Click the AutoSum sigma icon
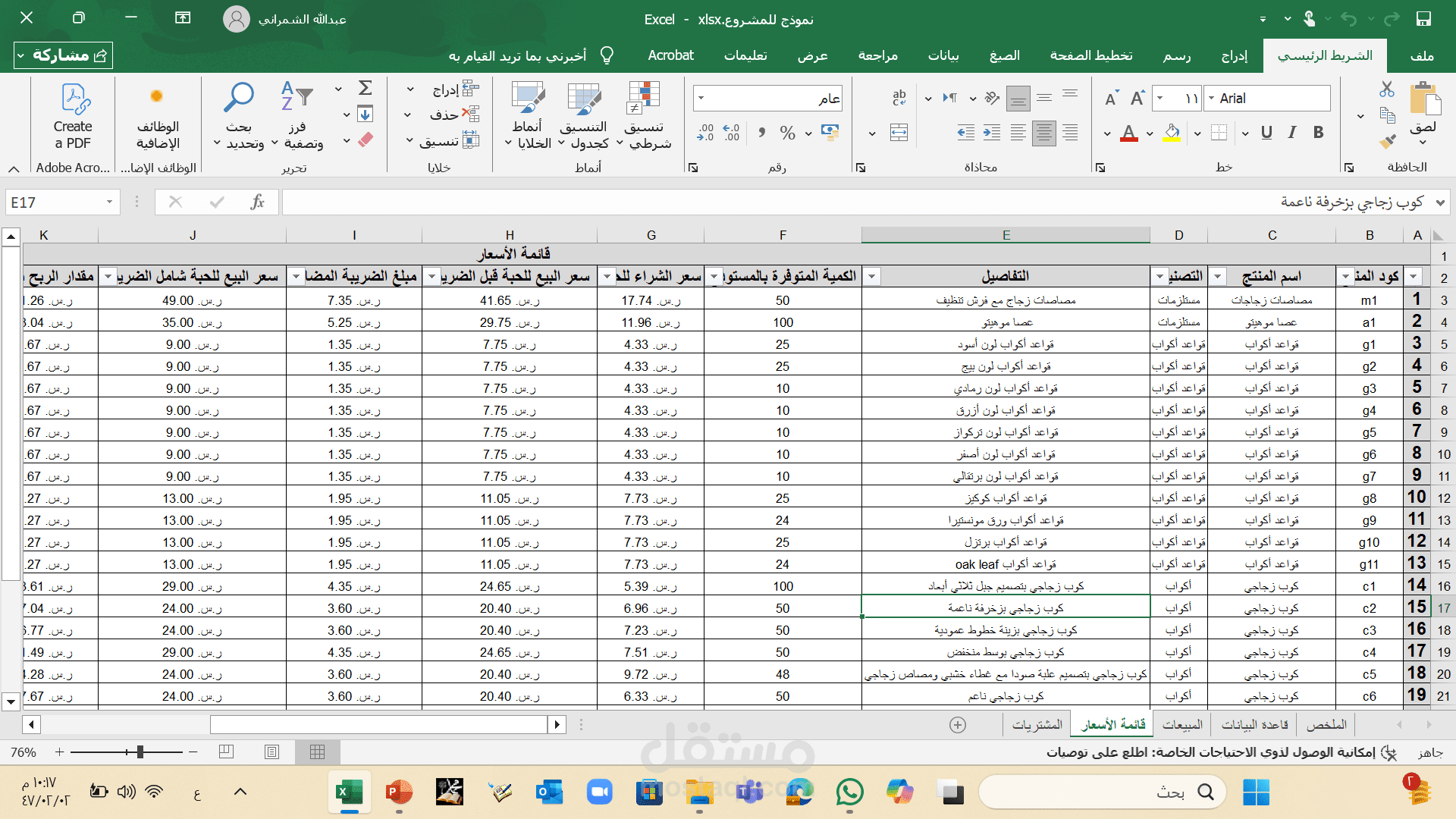The image size is (1456, 819). [x=365, y=88]
